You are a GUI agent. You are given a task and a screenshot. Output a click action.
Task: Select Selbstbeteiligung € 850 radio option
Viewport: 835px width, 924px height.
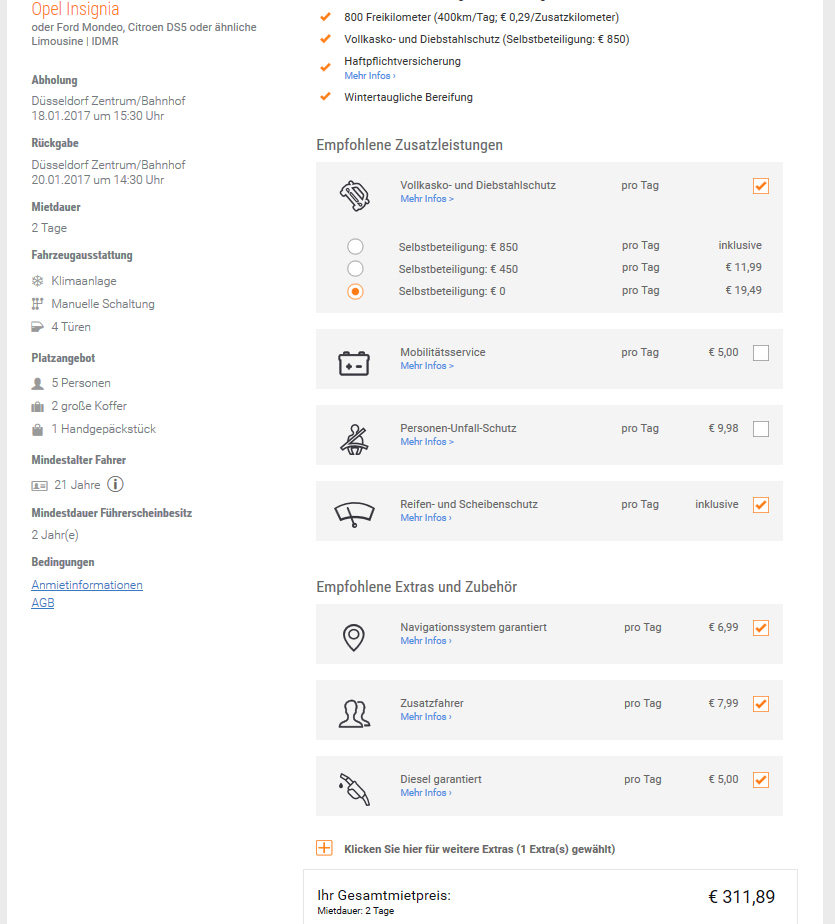(x=355, y=247)
